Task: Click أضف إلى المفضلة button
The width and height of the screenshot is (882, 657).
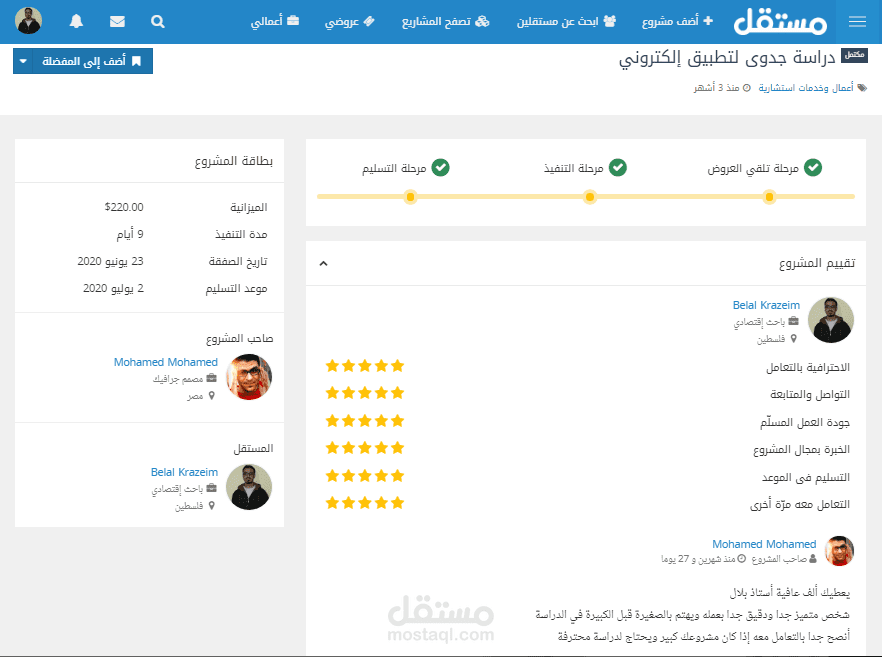Action: pyautogui.click(x=93, y=61)
